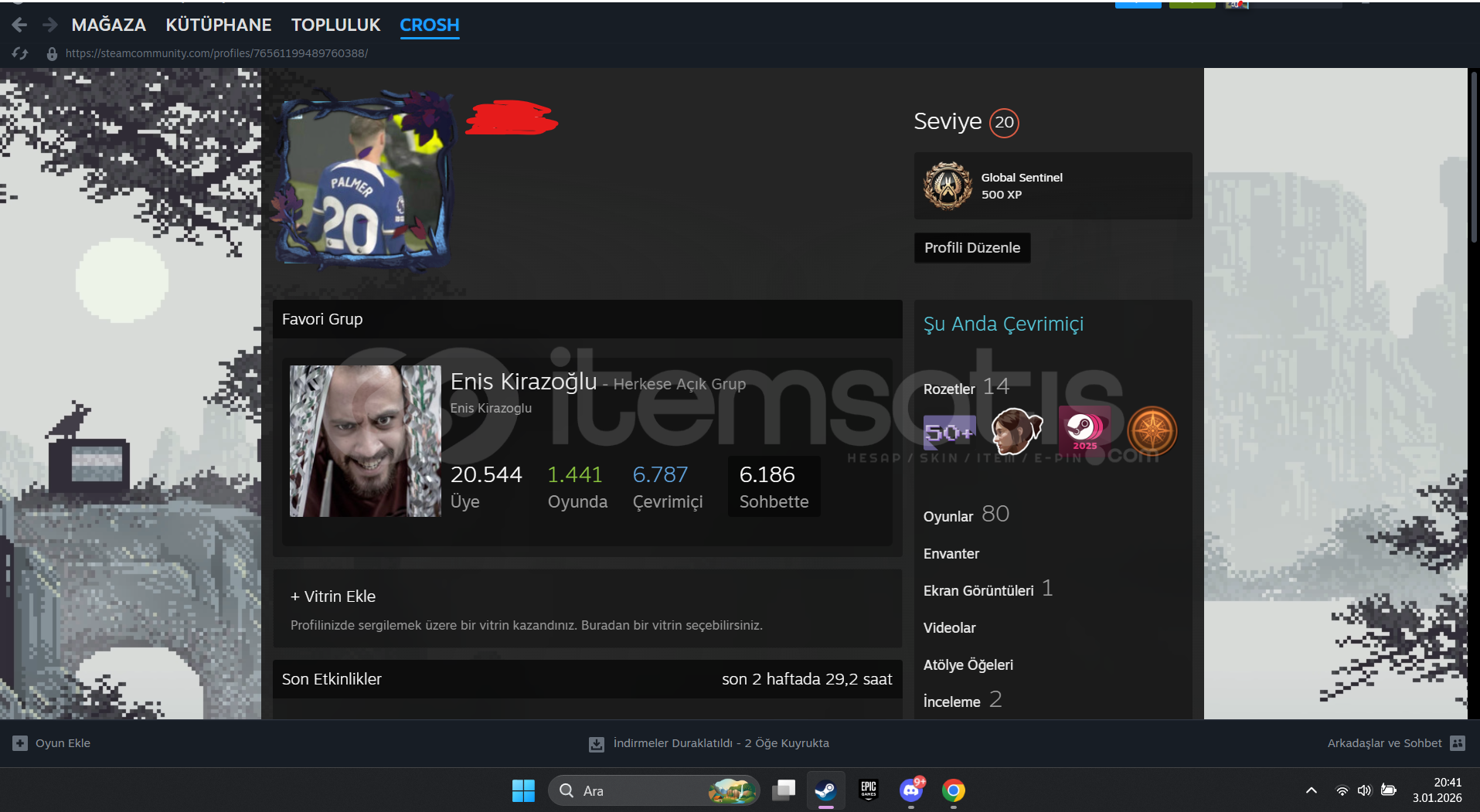Viewport: 1480px width, 812px height.
Task: Click the volume speaker tray icon
Action: tap(1365, 790)
